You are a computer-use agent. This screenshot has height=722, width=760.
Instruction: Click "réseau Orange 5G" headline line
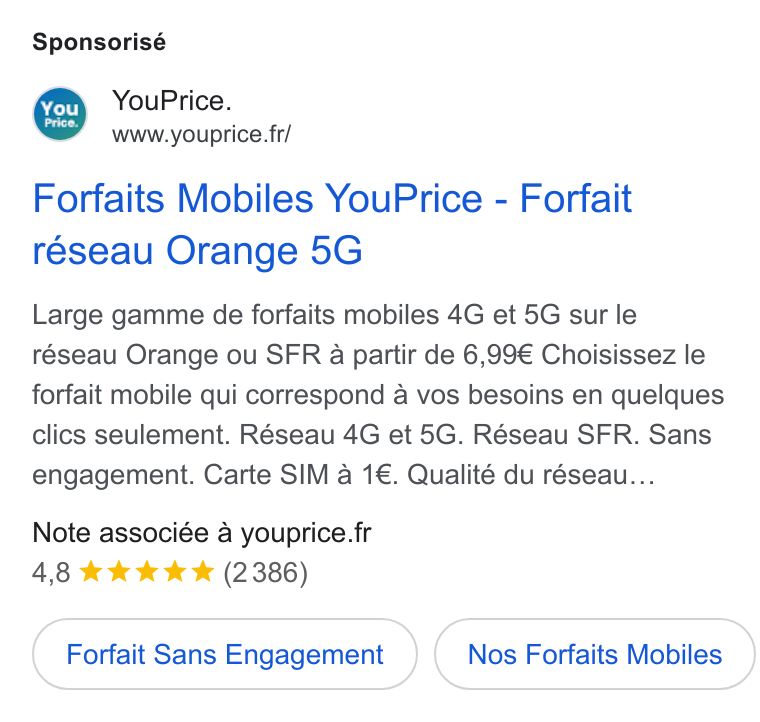tap(197, 251)
